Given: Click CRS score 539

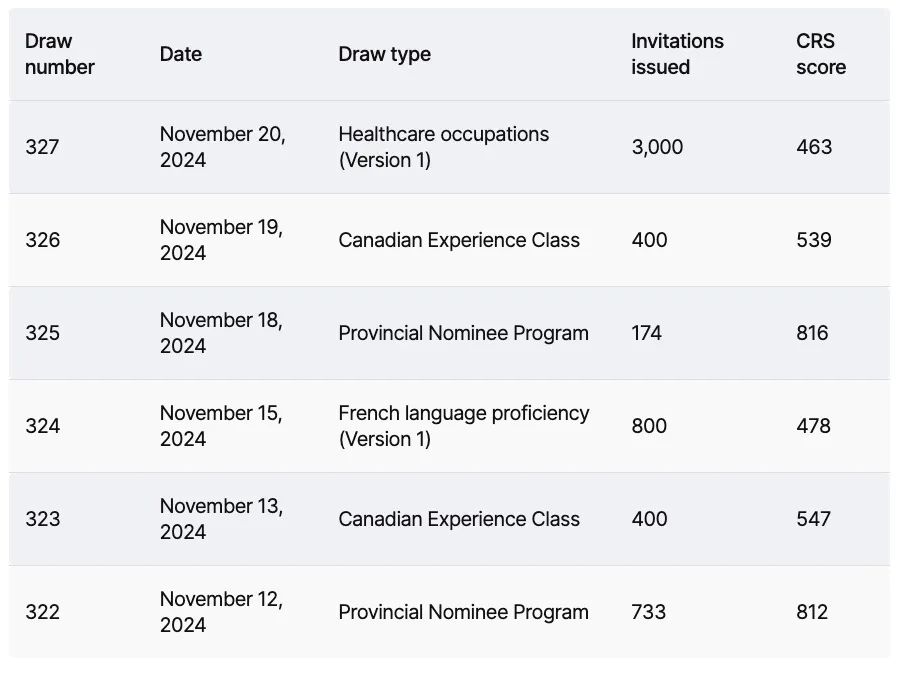Looking at the screenshot, I should [814, 240].
